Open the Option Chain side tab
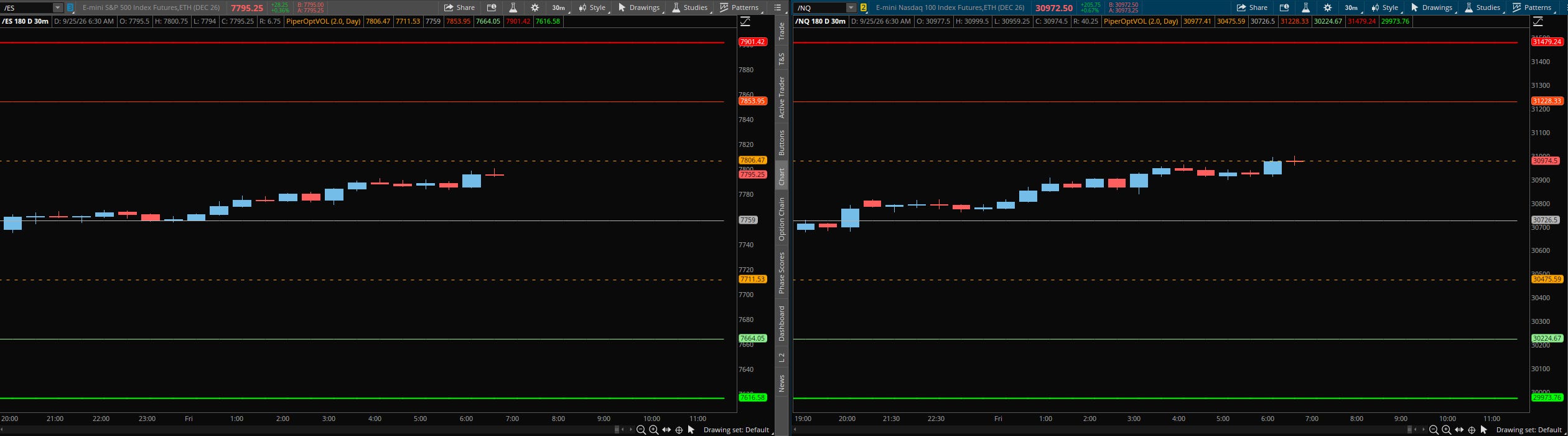The height and width of the screenshot is (436, 1568). click(x=782, y=219)
